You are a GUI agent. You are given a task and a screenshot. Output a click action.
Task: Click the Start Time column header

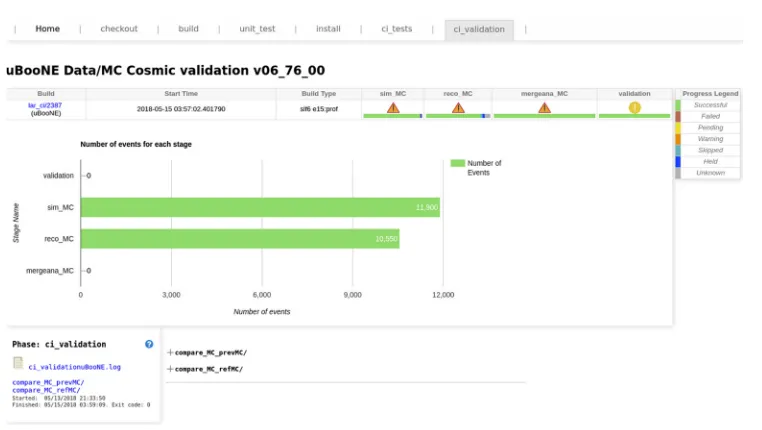coord(181,94)
